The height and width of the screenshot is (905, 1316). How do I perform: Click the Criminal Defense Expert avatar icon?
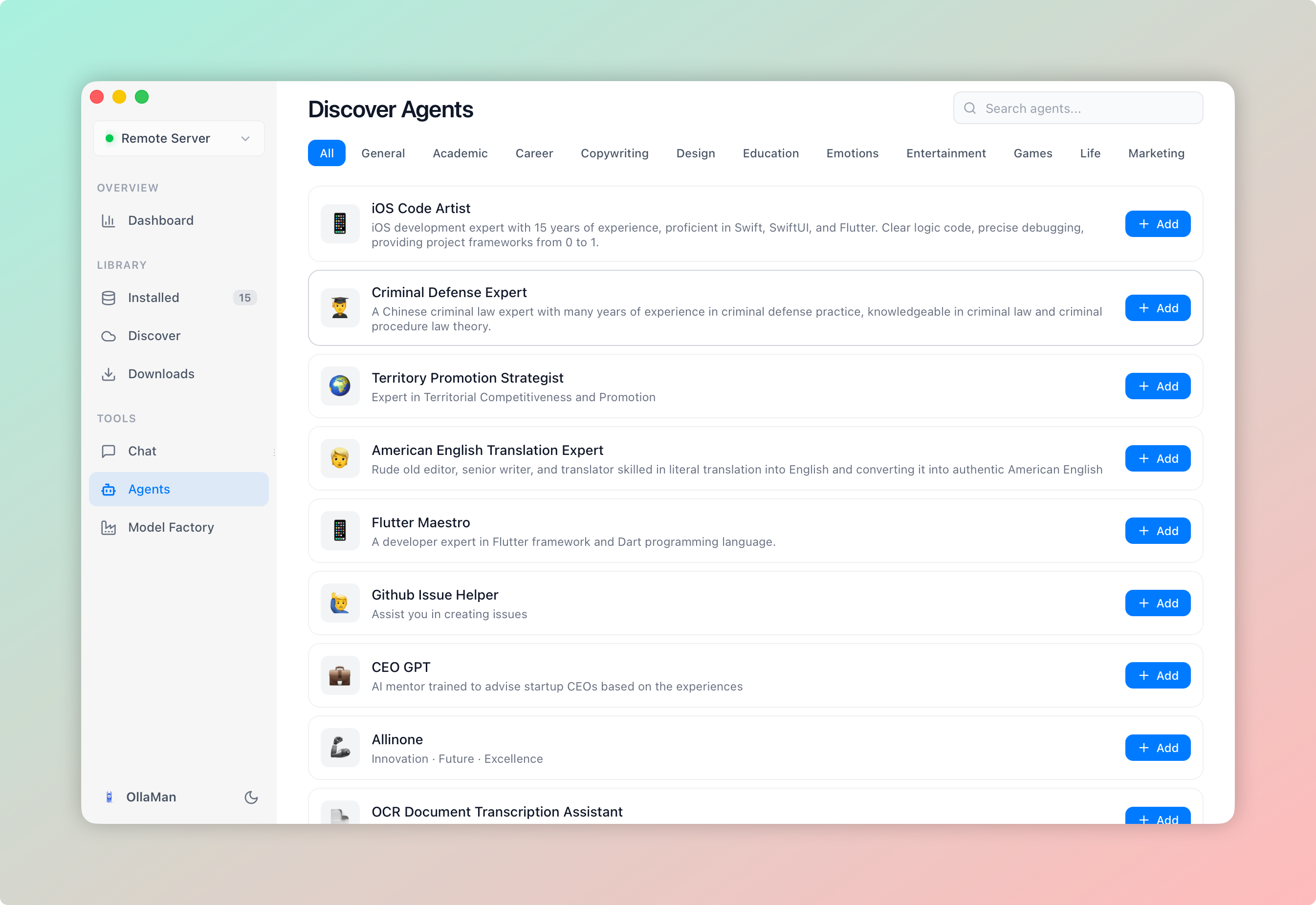tap(340, 308)
